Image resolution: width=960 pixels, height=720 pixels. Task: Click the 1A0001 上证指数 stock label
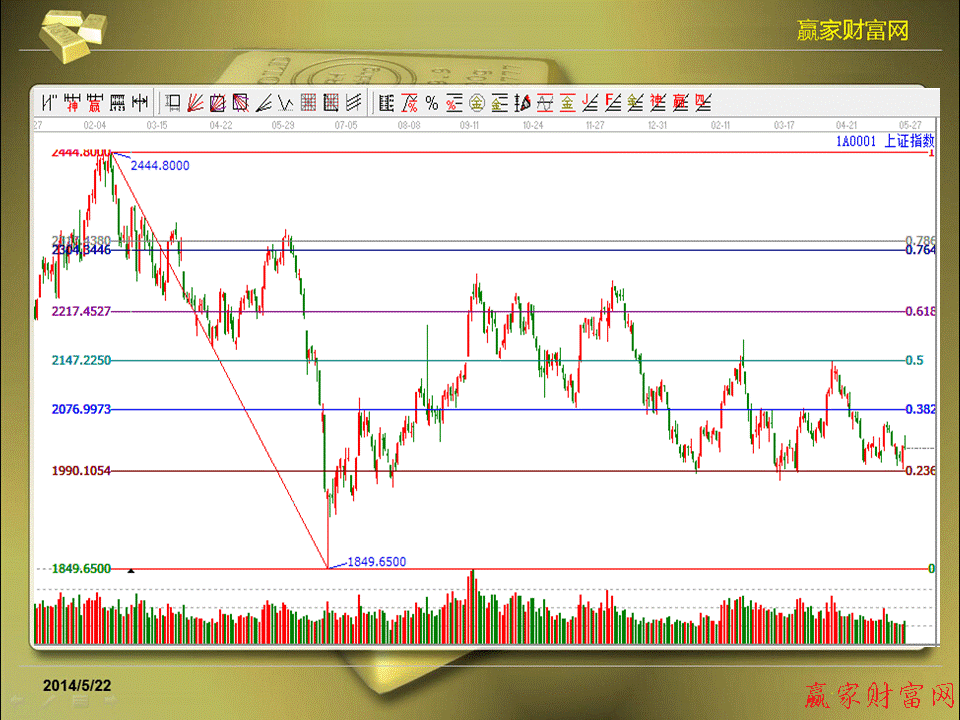884,142
